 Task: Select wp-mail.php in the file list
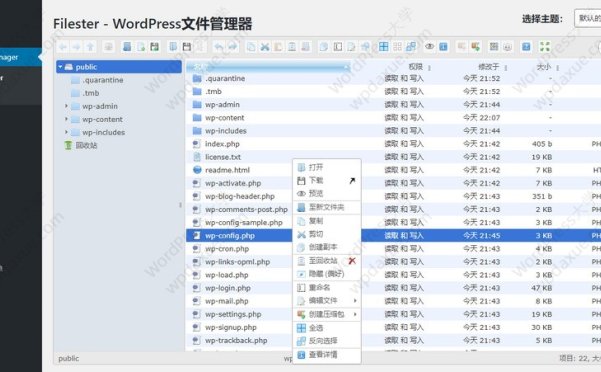227,301
